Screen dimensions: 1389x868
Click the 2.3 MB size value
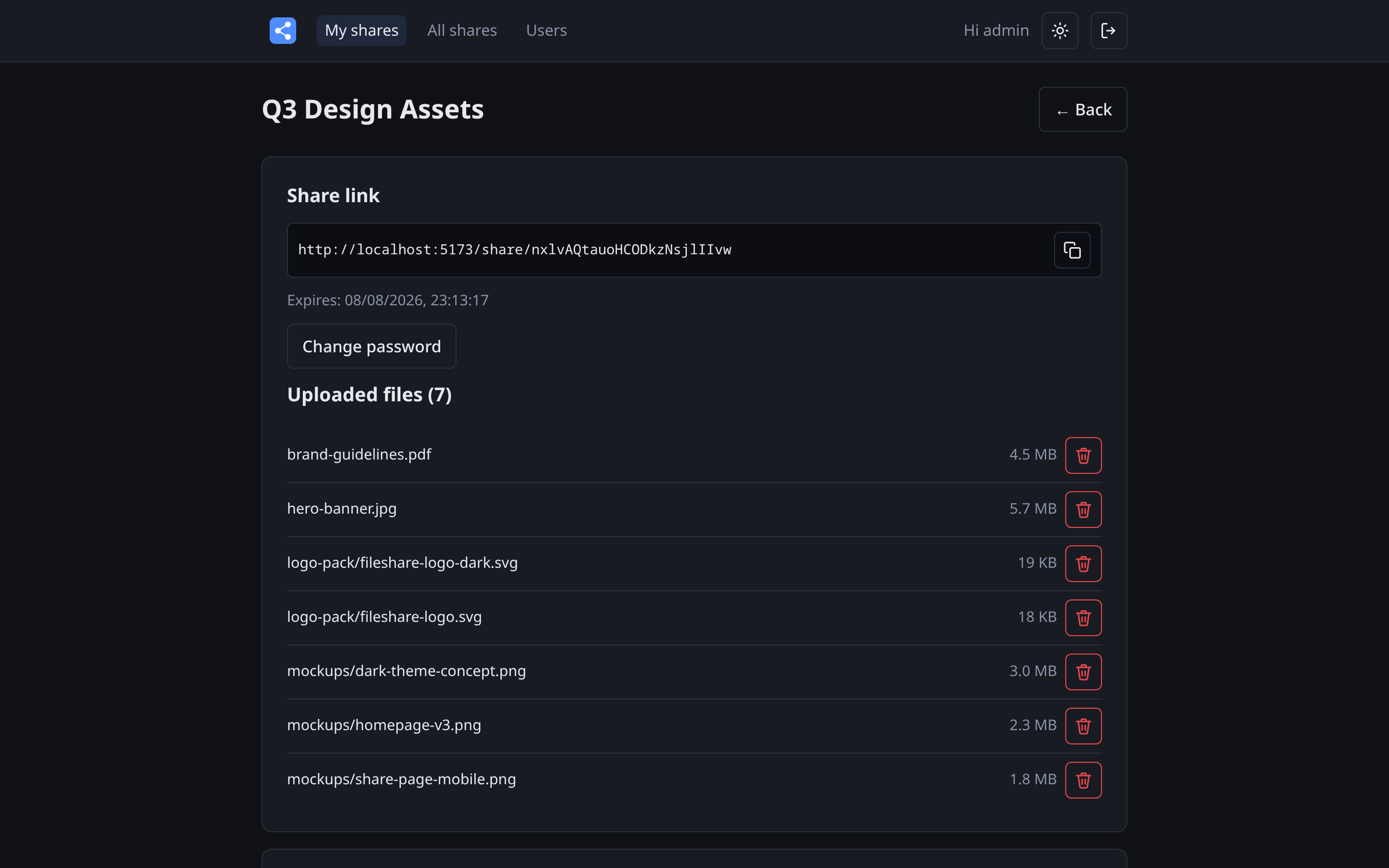coord(1033,725)
